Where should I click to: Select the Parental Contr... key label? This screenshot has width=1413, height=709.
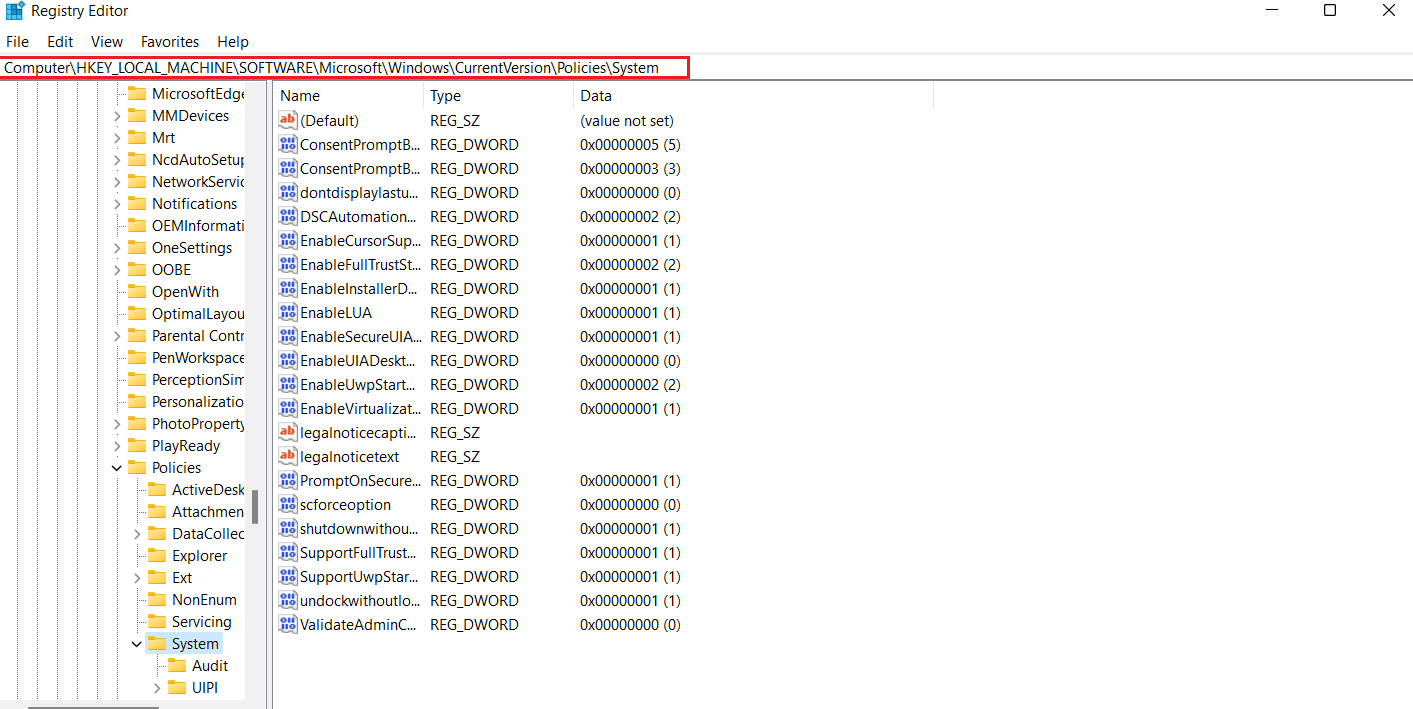tap(198, 336)
